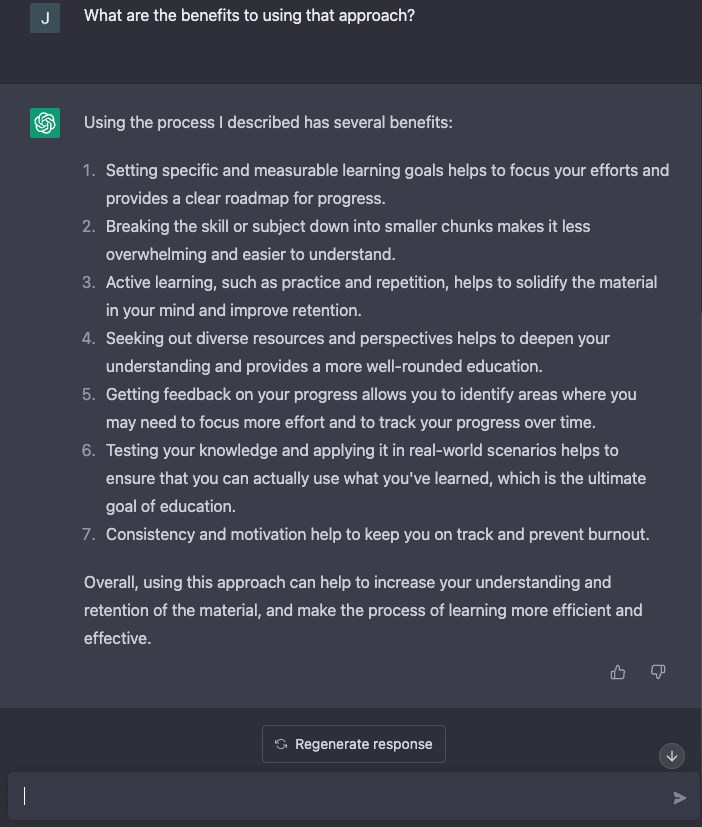Click the sentence 'Using the process I described'

click(x=268, y=122)
